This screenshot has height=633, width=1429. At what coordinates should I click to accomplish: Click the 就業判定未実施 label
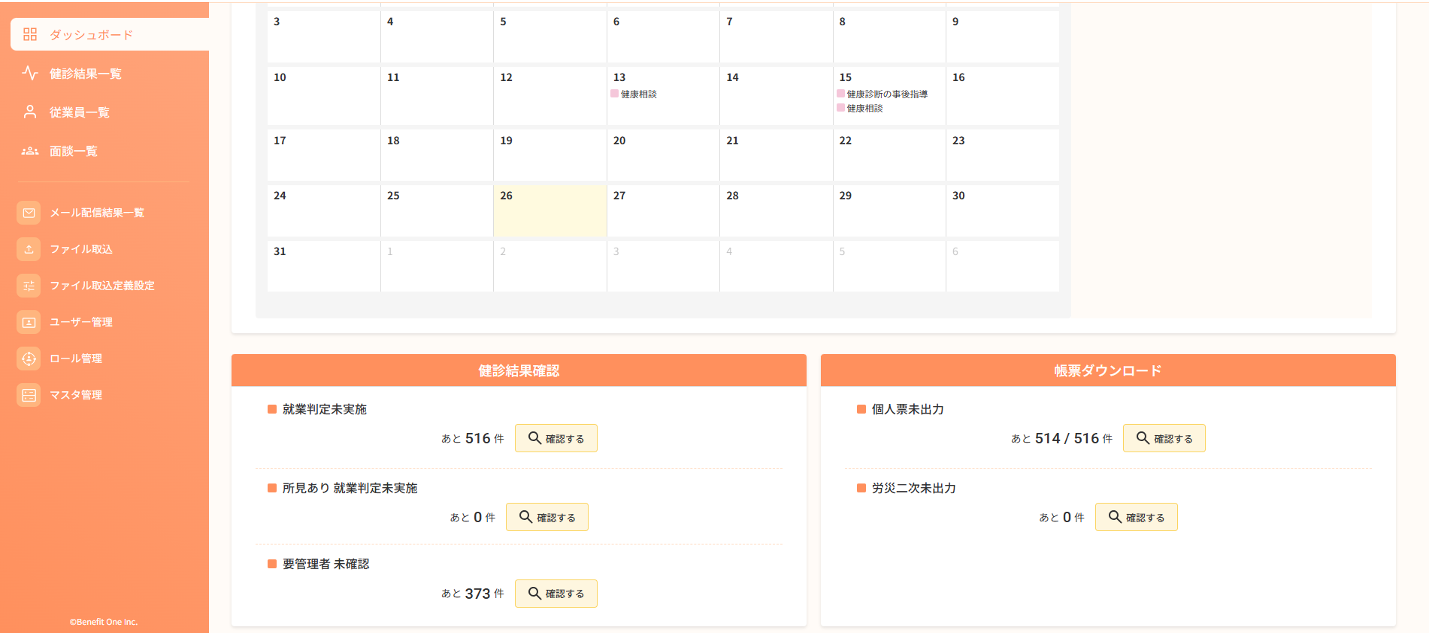[324, 409]
